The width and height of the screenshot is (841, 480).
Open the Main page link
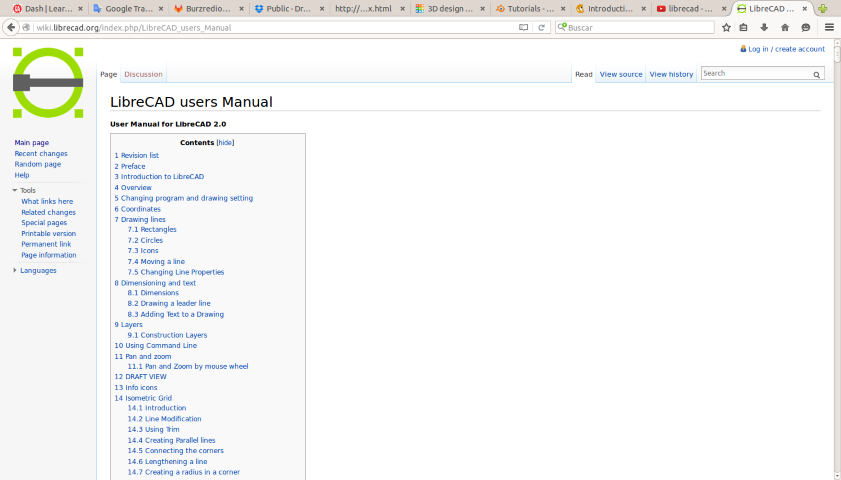pyautogui.click(x=32, y=143)
